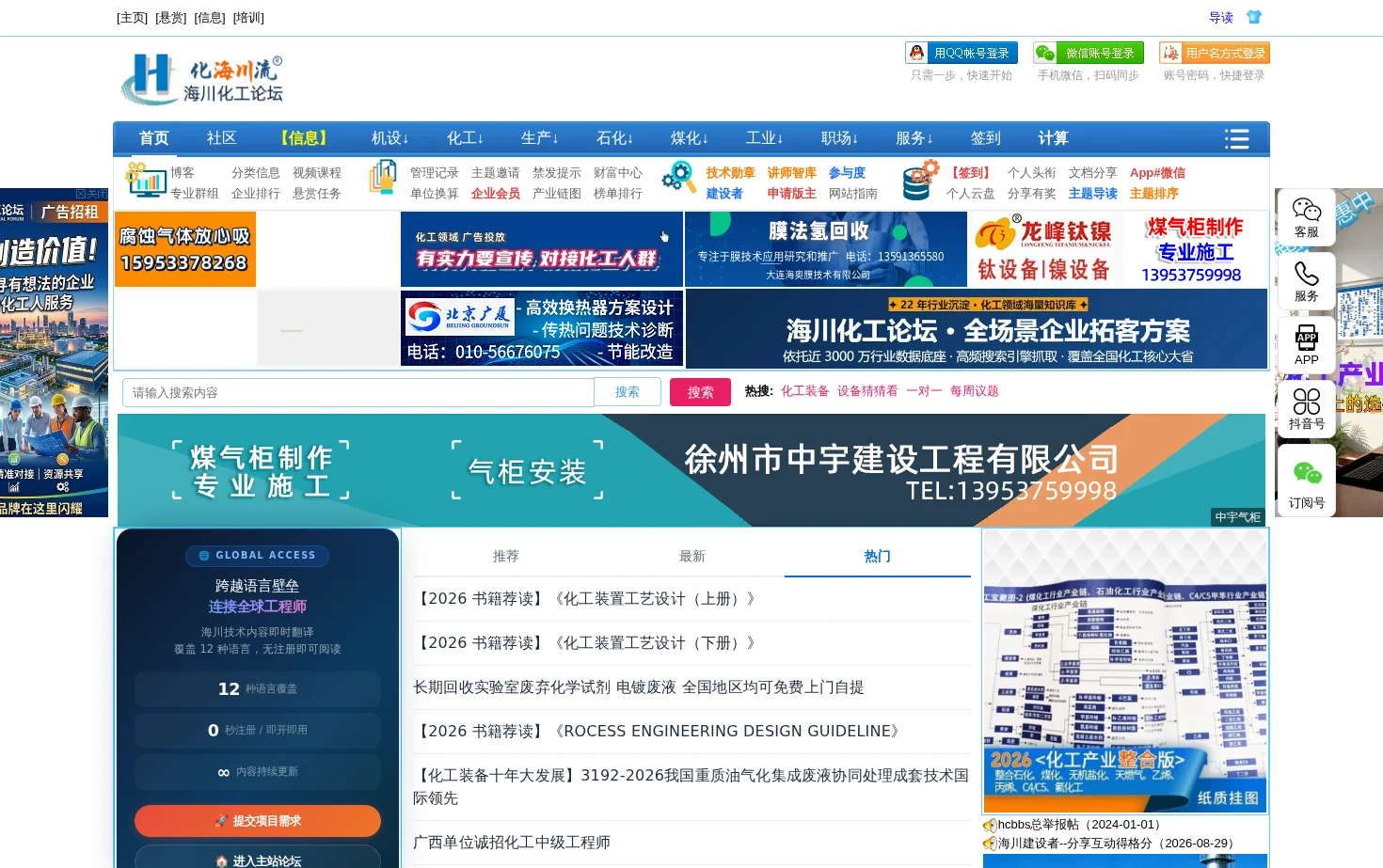
Task: Click the white 搜索 button
Action: tap(628, 392)
